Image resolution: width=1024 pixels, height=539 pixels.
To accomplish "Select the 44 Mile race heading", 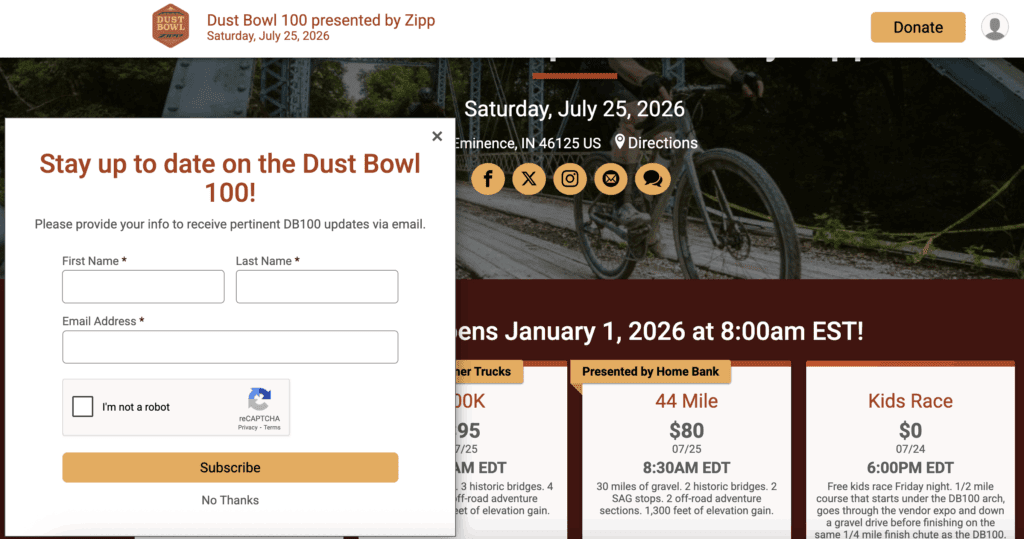I will (686, 401).
